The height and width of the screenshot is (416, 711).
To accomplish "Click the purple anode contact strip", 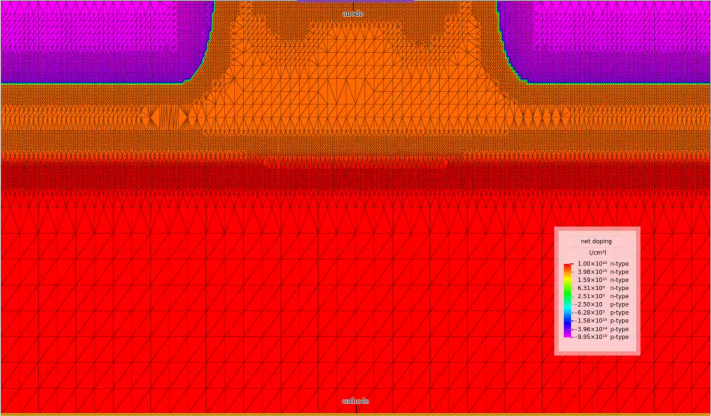I will click(355, 2).
